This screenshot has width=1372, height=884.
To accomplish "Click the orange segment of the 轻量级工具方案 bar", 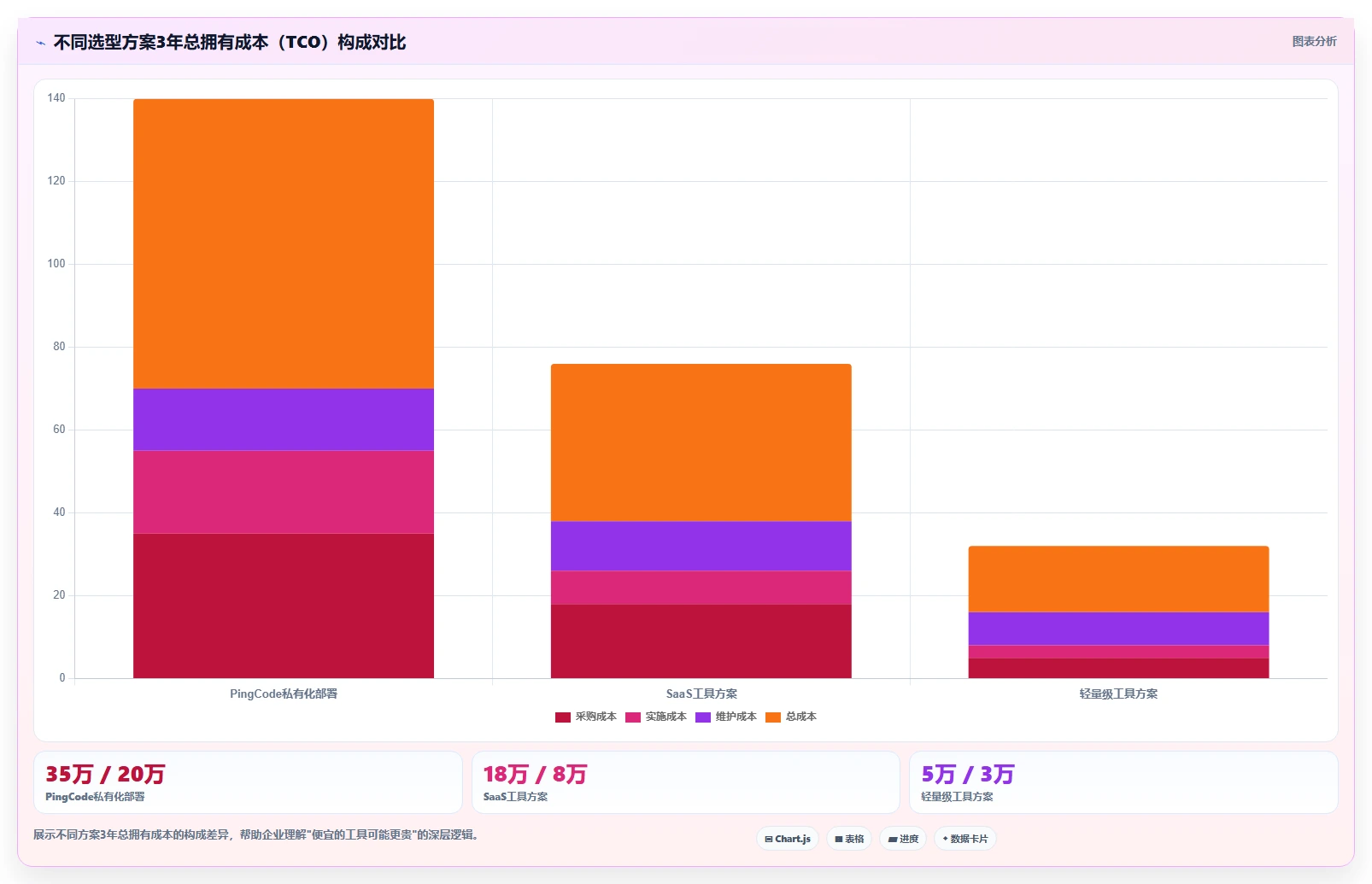I will point(1118,579).
